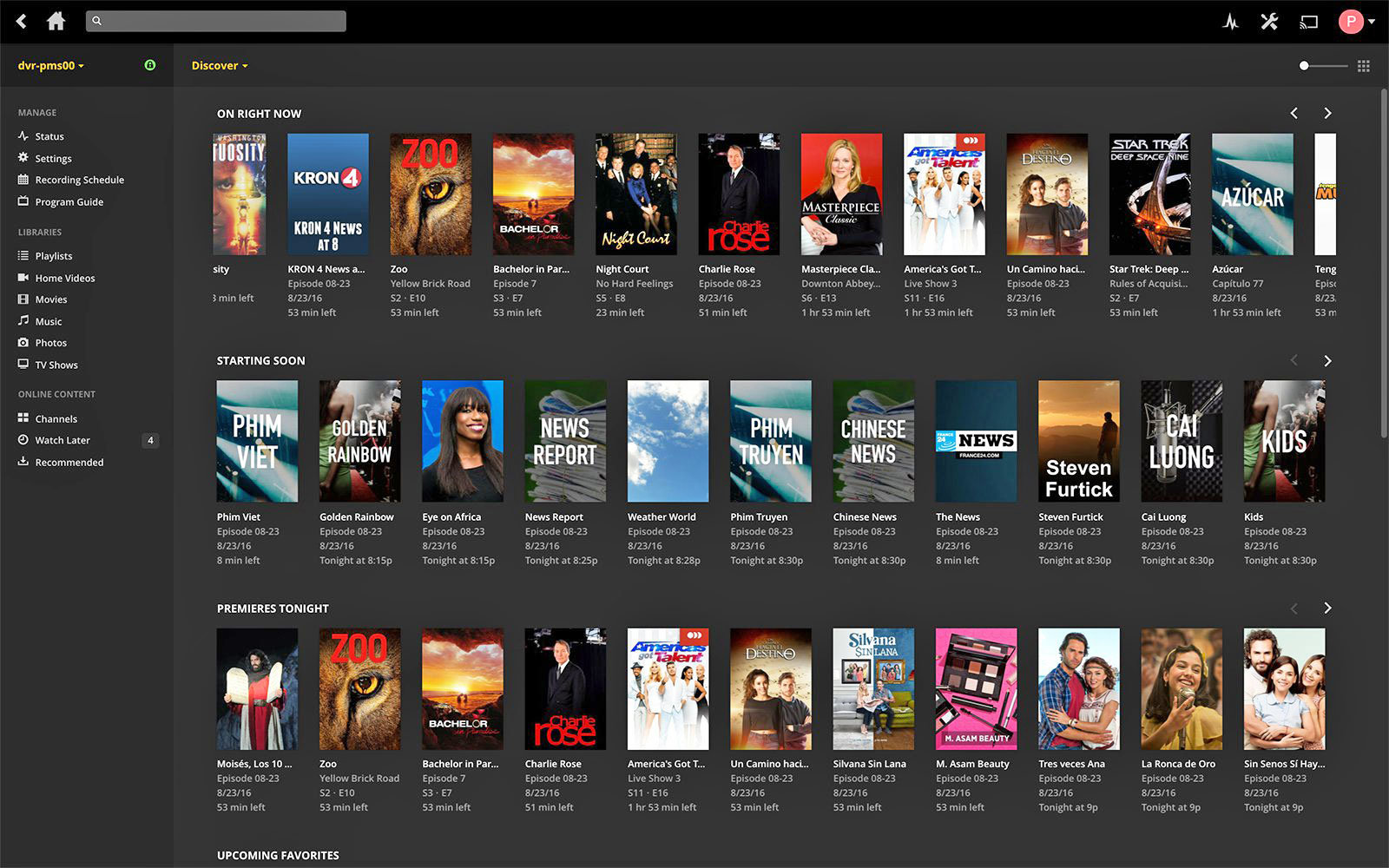The width and height of the screenshot is (1389, 868).
Task: Open server settings wrench icon
Action: tap(1269, 22)
